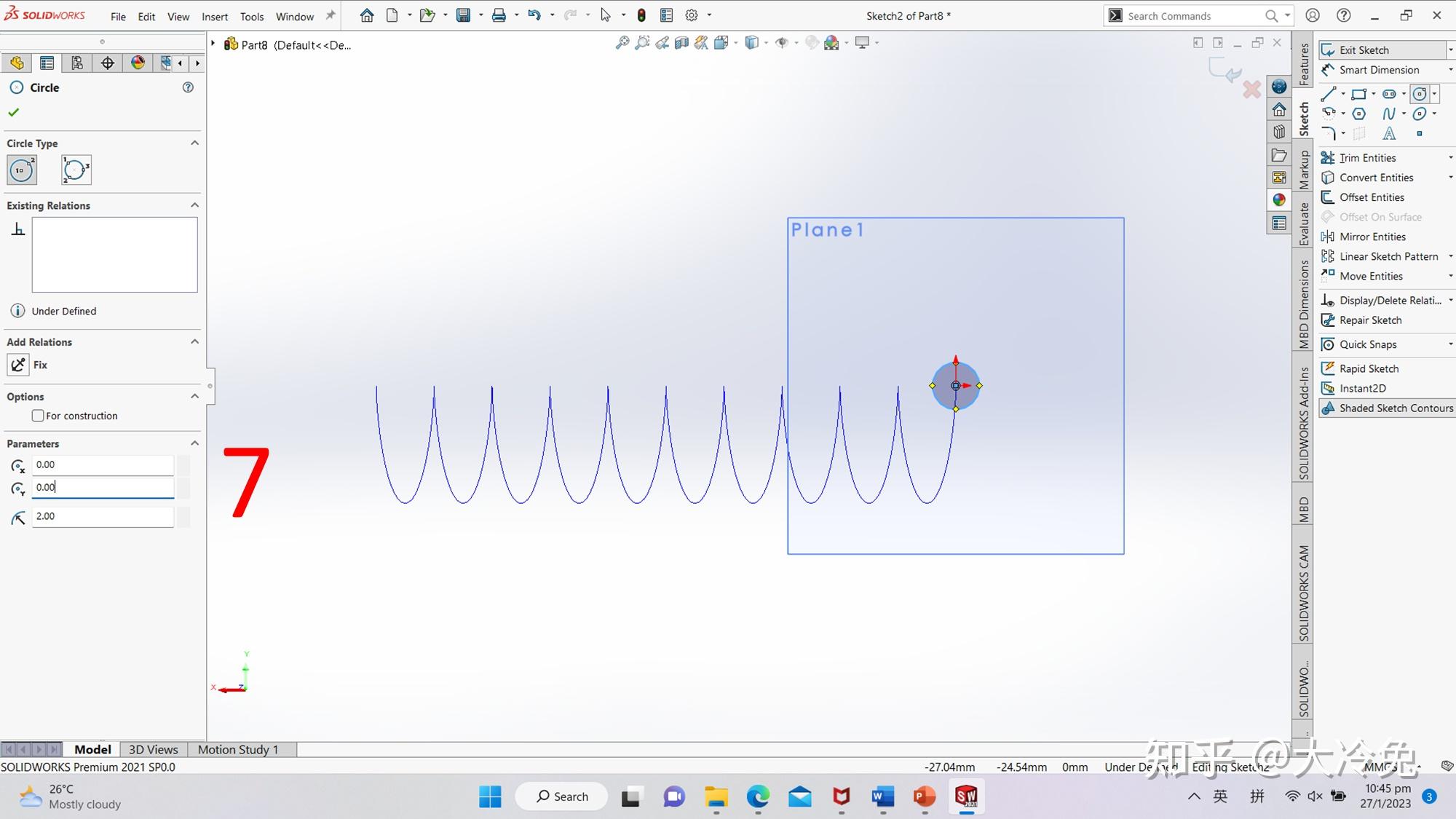Click the Dynamic Annotation Views icon
This screenshot has width=1456, height=819.
[x=701, y=43]
